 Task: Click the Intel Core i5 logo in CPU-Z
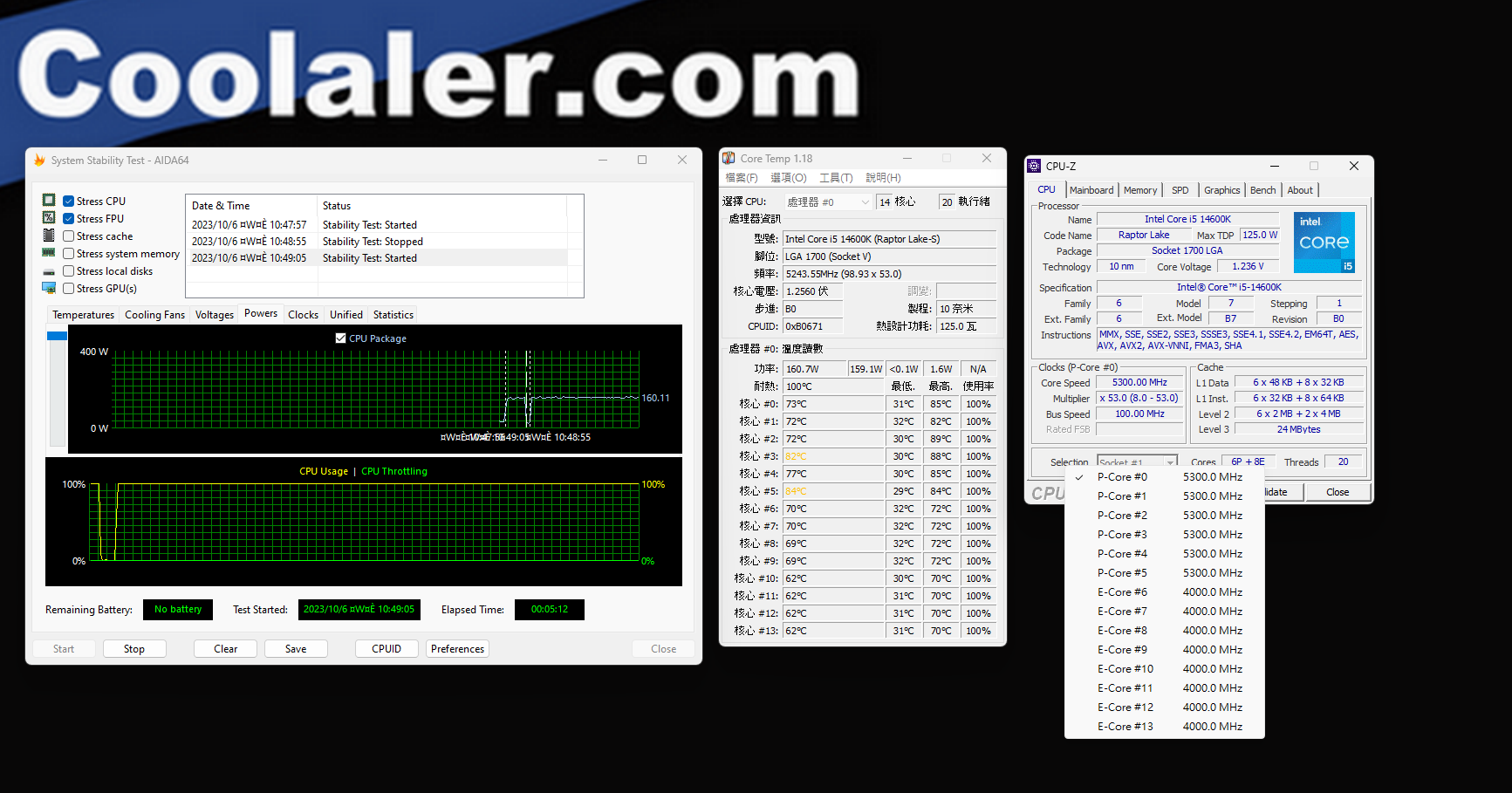coord(1324,243)
